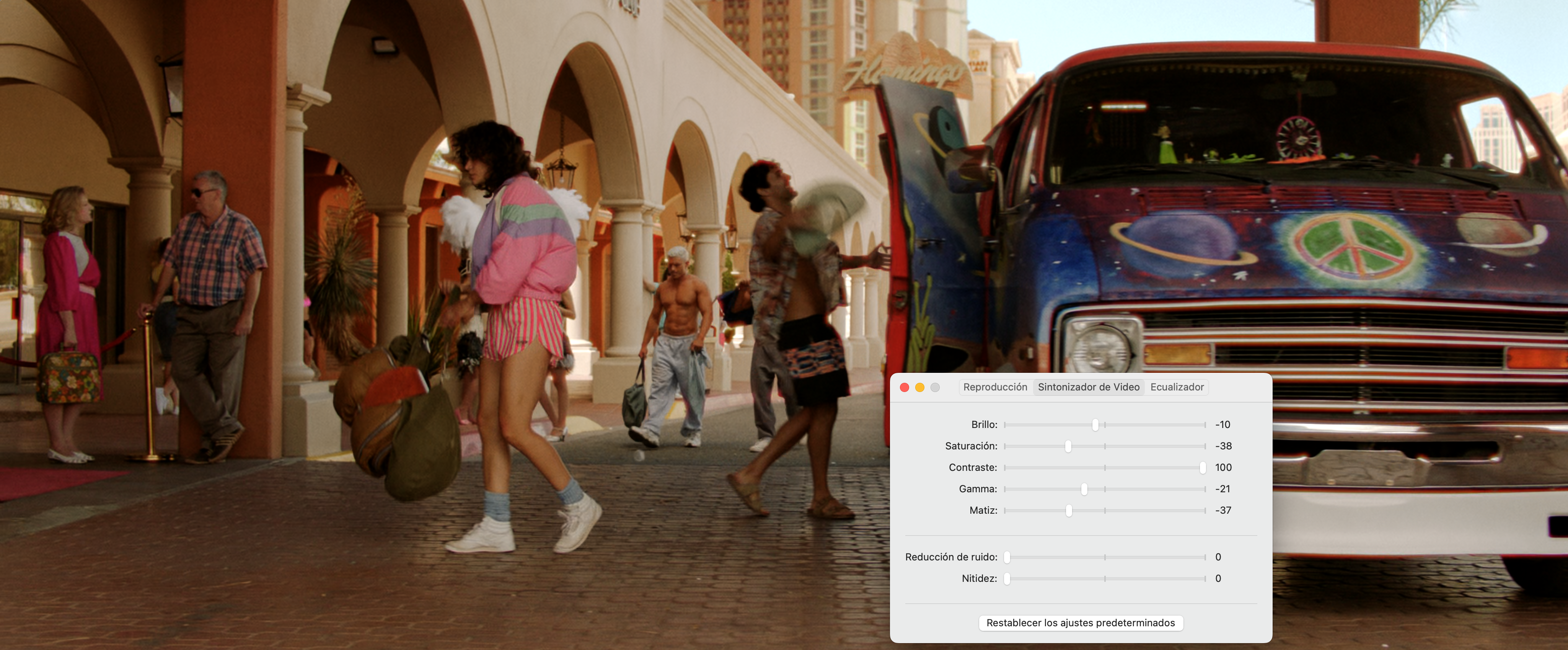Viewport: 1568px width, 650px height.
Task: Select the Sintonizador de Video tab
Action: coord(1088,387)
